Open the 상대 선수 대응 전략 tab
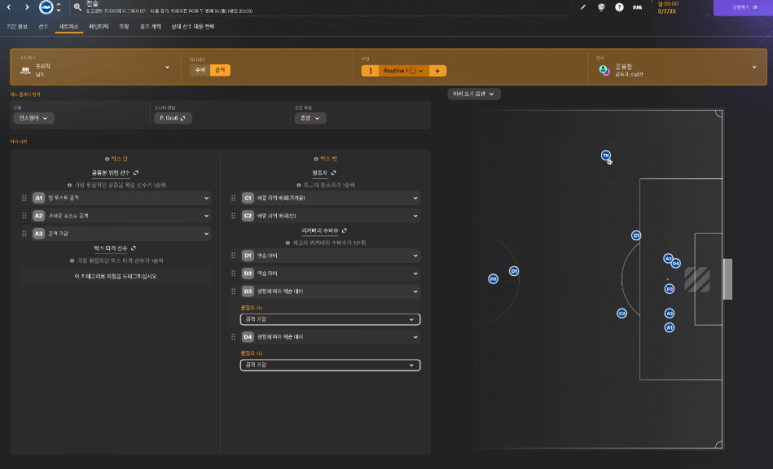The width and height of the screenshot is (773, 469). click(x=193, y=27)
